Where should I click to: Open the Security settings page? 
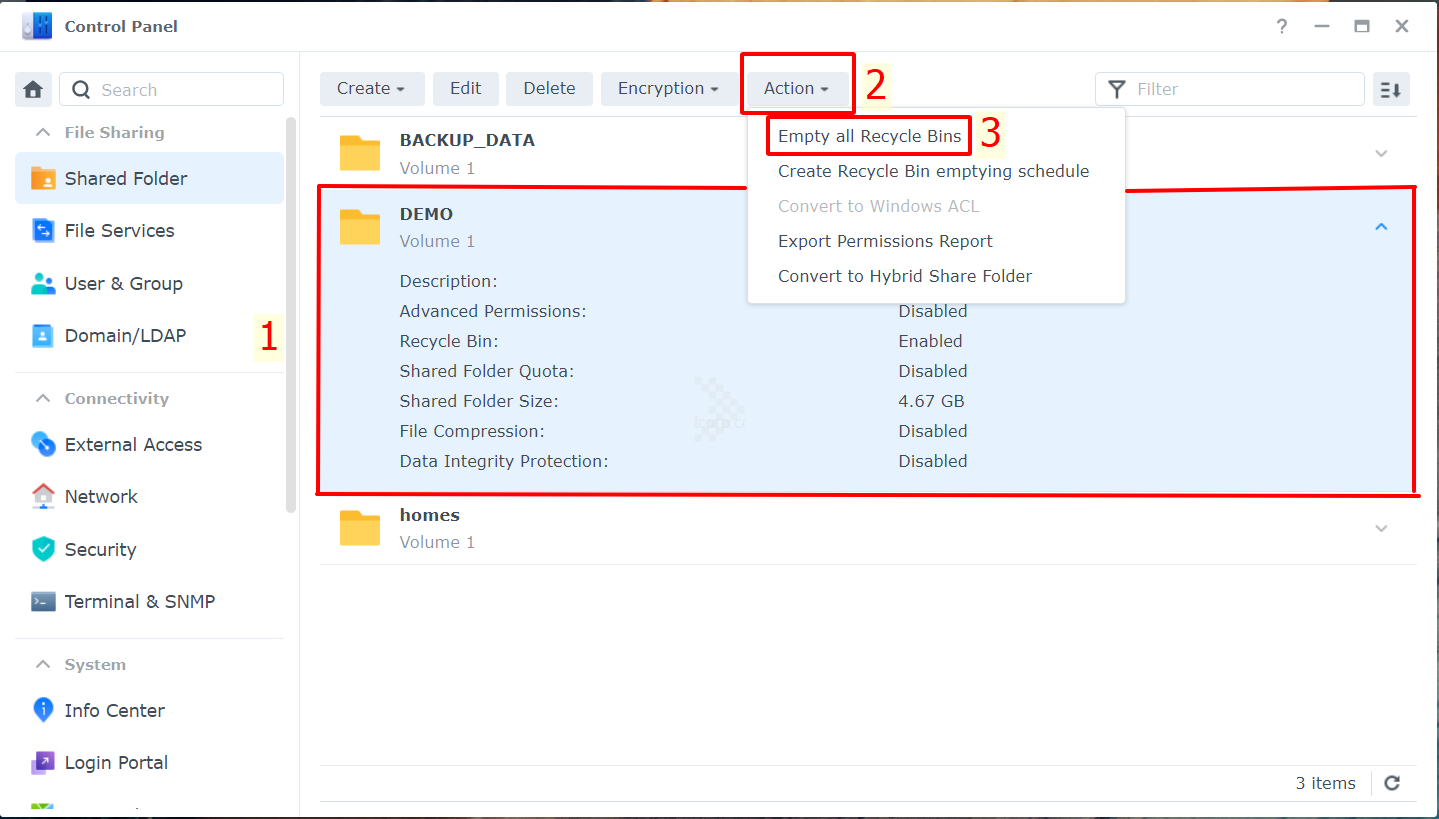click(100, 550)
